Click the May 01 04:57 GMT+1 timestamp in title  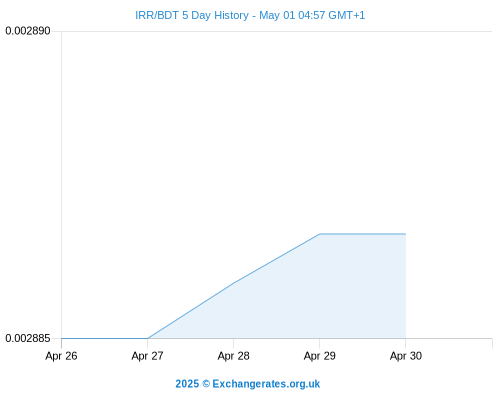click(312, 15)
